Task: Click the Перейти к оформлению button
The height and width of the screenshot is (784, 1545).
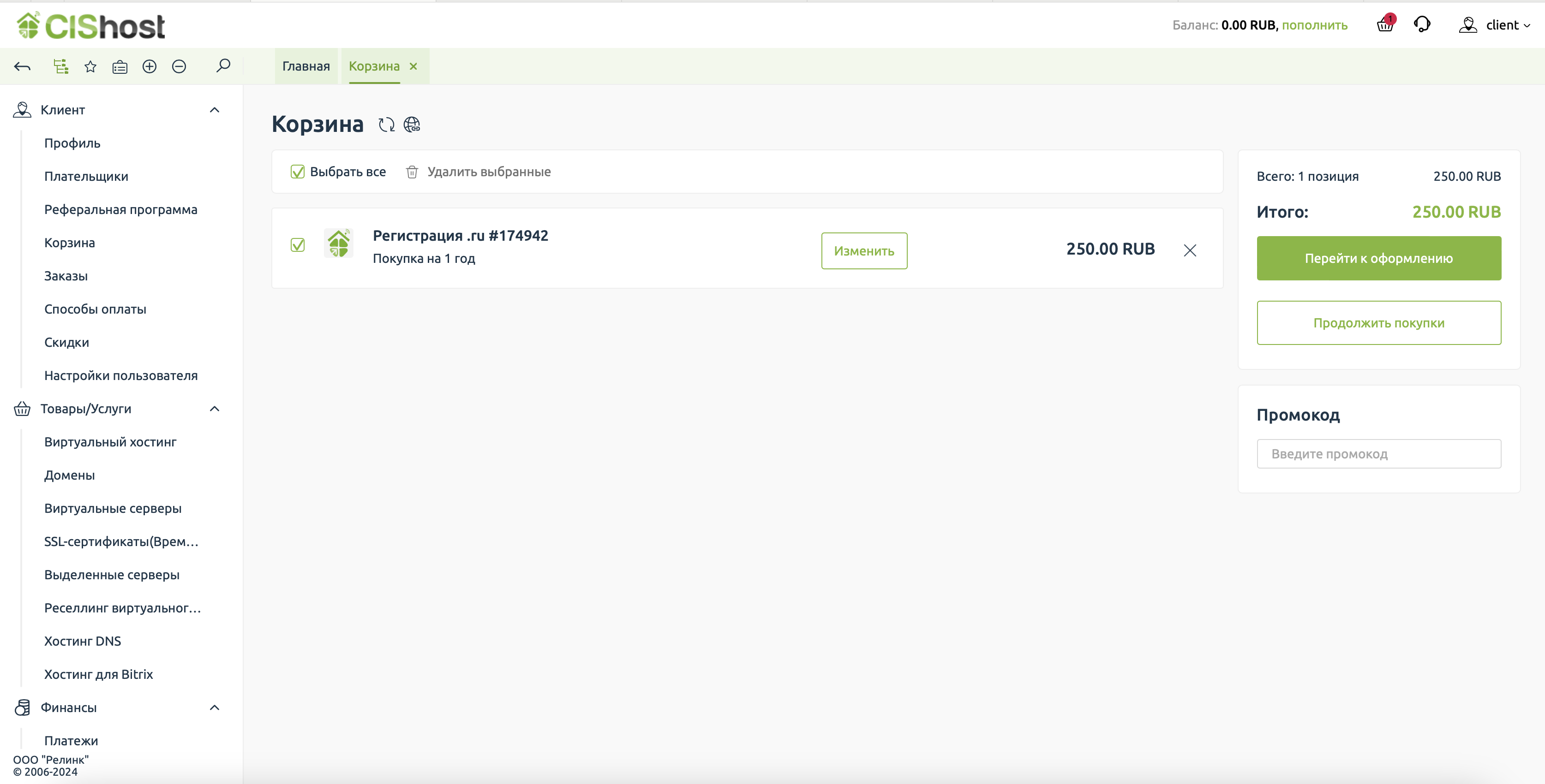Action: [1378, 258]
